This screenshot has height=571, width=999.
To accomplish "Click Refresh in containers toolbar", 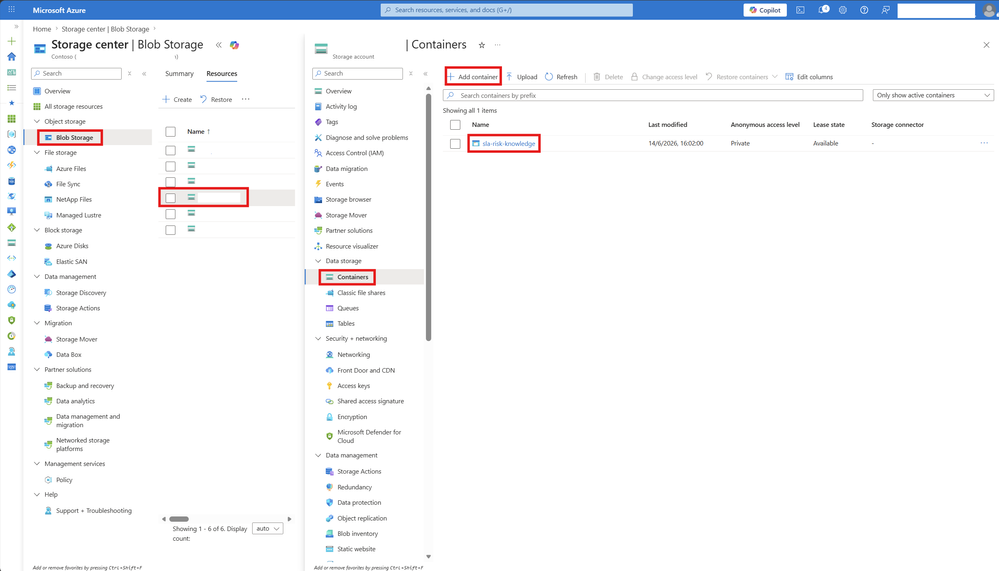I will (561, 77).
